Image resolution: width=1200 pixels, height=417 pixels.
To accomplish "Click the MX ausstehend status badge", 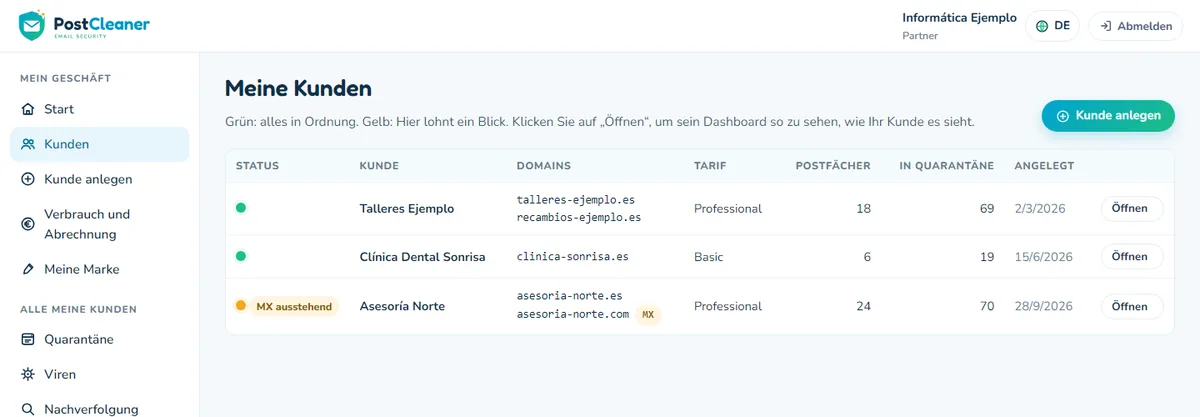I will tap(294, 306).
